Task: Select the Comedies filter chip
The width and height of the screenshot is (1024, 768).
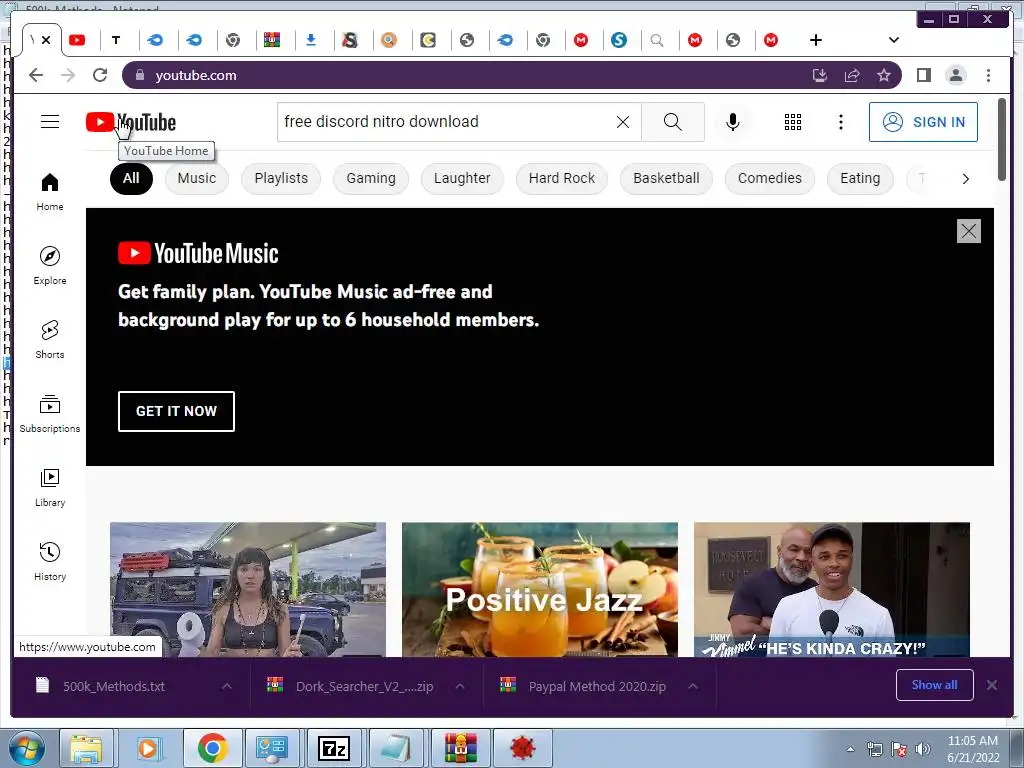Action: (769, 178)
